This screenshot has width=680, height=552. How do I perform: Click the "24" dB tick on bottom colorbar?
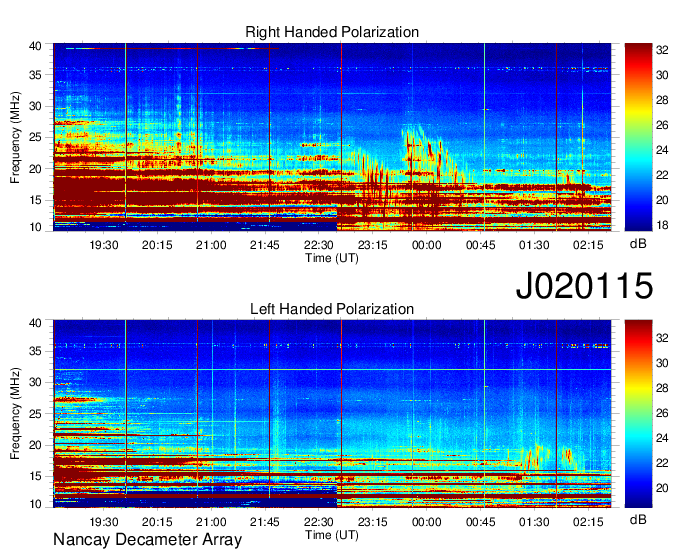coord(662,438)
